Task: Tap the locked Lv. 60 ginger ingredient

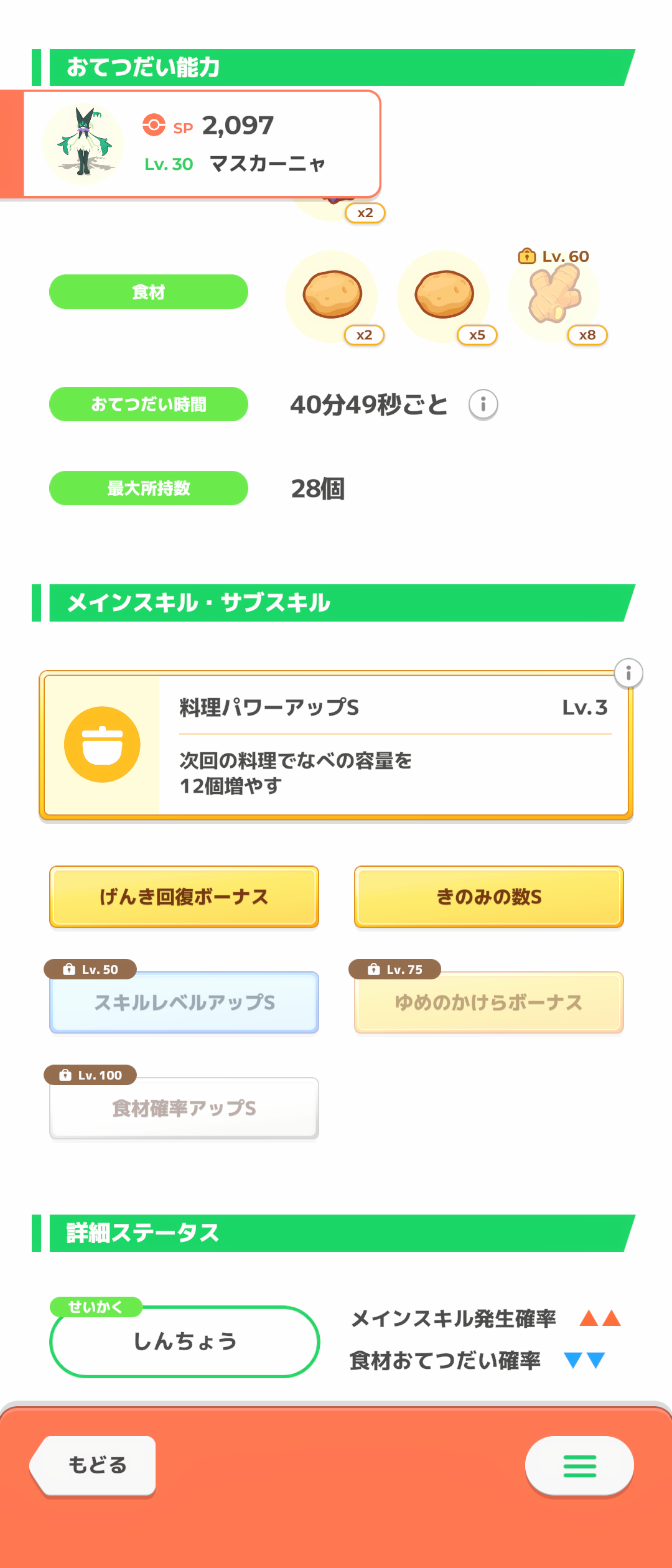Action: coord(555,295)
